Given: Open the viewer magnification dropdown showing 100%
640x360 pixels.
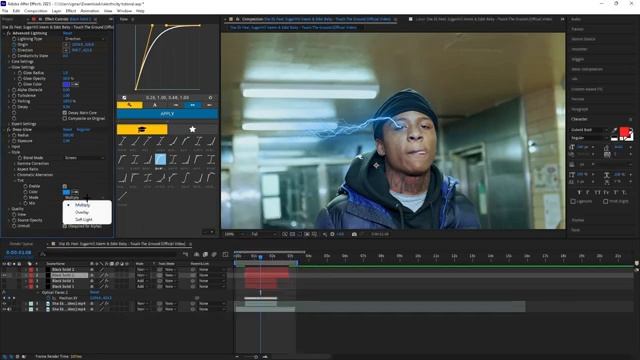Looking at the screenshot, I should pyautogui.click(x=233, y=234).
